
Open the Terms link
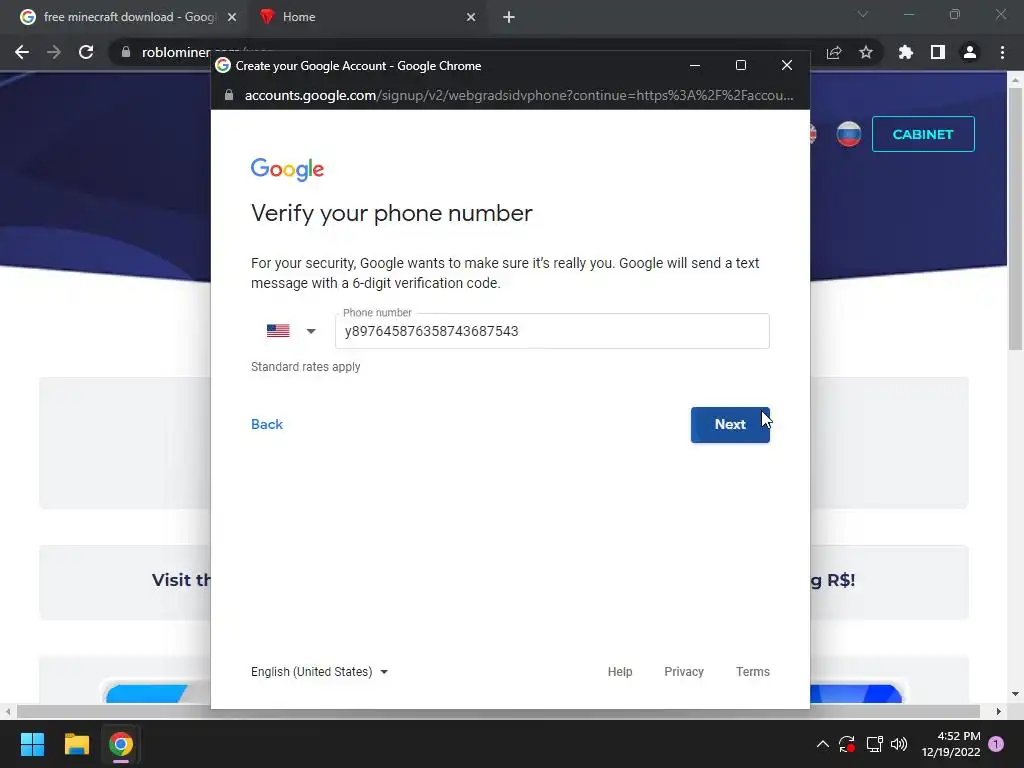[x=752, y=671]
